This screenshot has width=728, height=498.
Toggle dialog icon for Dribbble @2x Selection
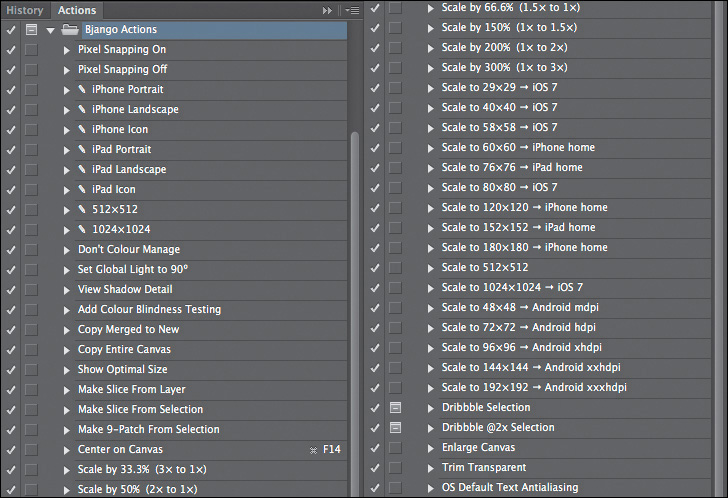click(395, 428)
